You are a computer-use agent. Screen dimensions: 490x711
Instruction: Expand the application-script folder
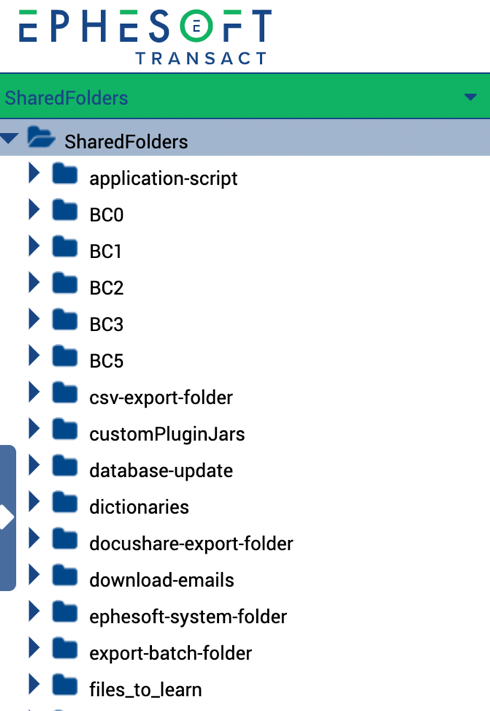coord(34,173)
